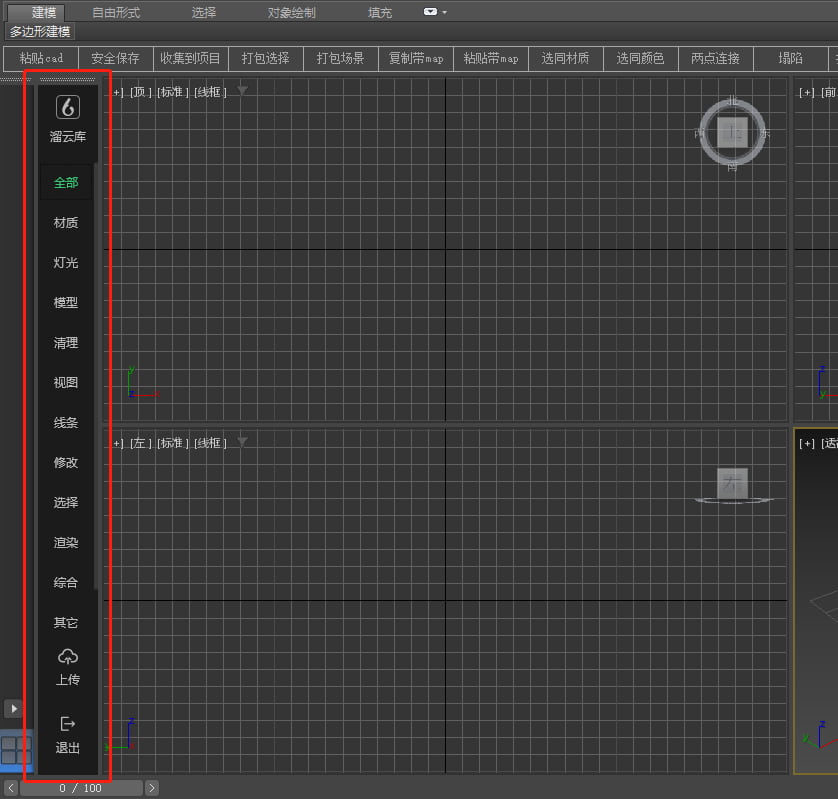Viewport: 838px width, 799px height.
Task: Step timeline forward with right arrow
Action: [x=152, y=788]
